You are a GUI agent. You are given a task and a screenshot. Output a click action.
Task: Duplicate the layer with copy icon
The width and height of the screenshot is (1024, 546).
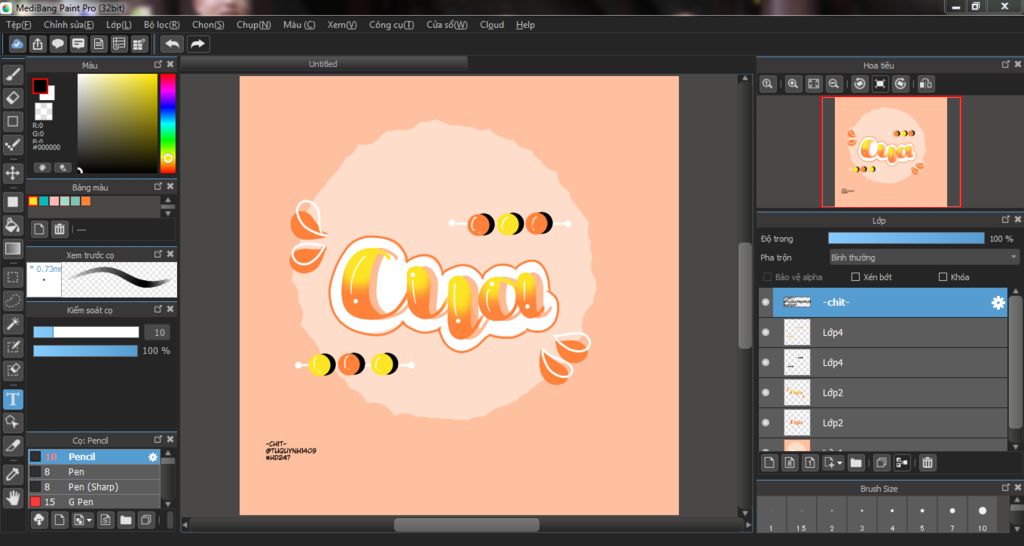pos(881,463)
